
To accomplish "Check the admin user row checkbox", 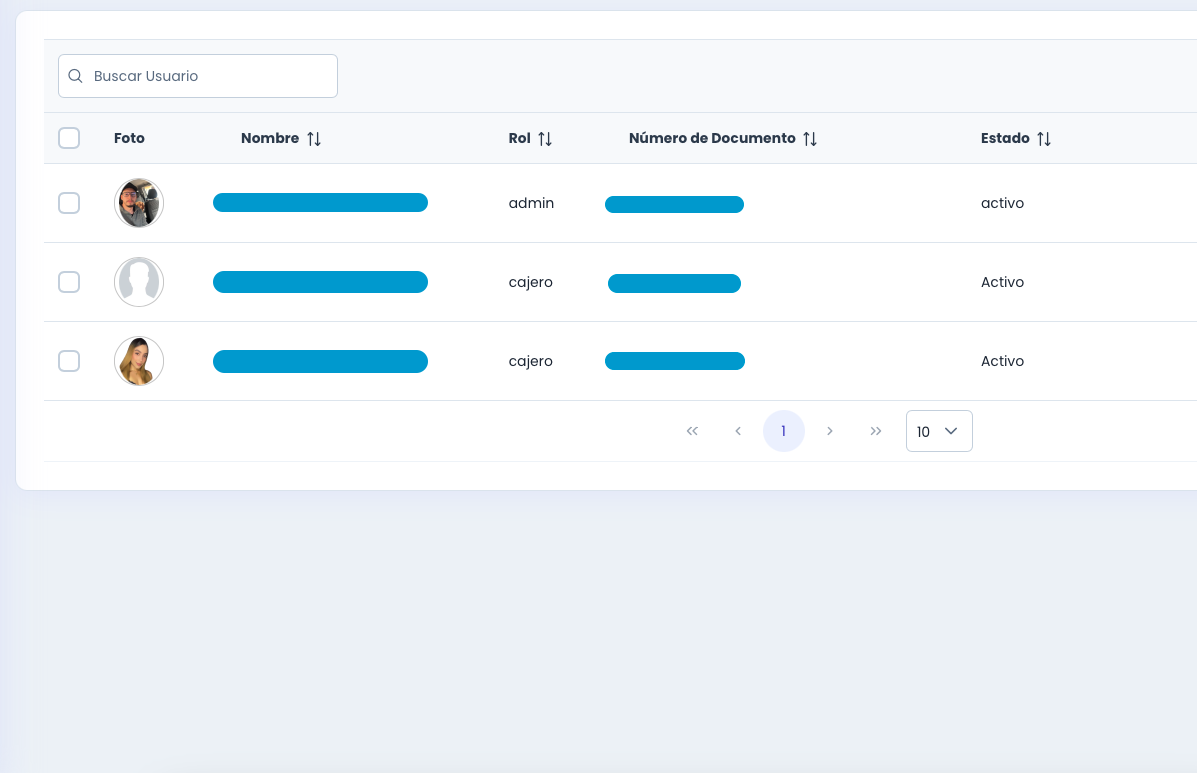I will 69,203.
